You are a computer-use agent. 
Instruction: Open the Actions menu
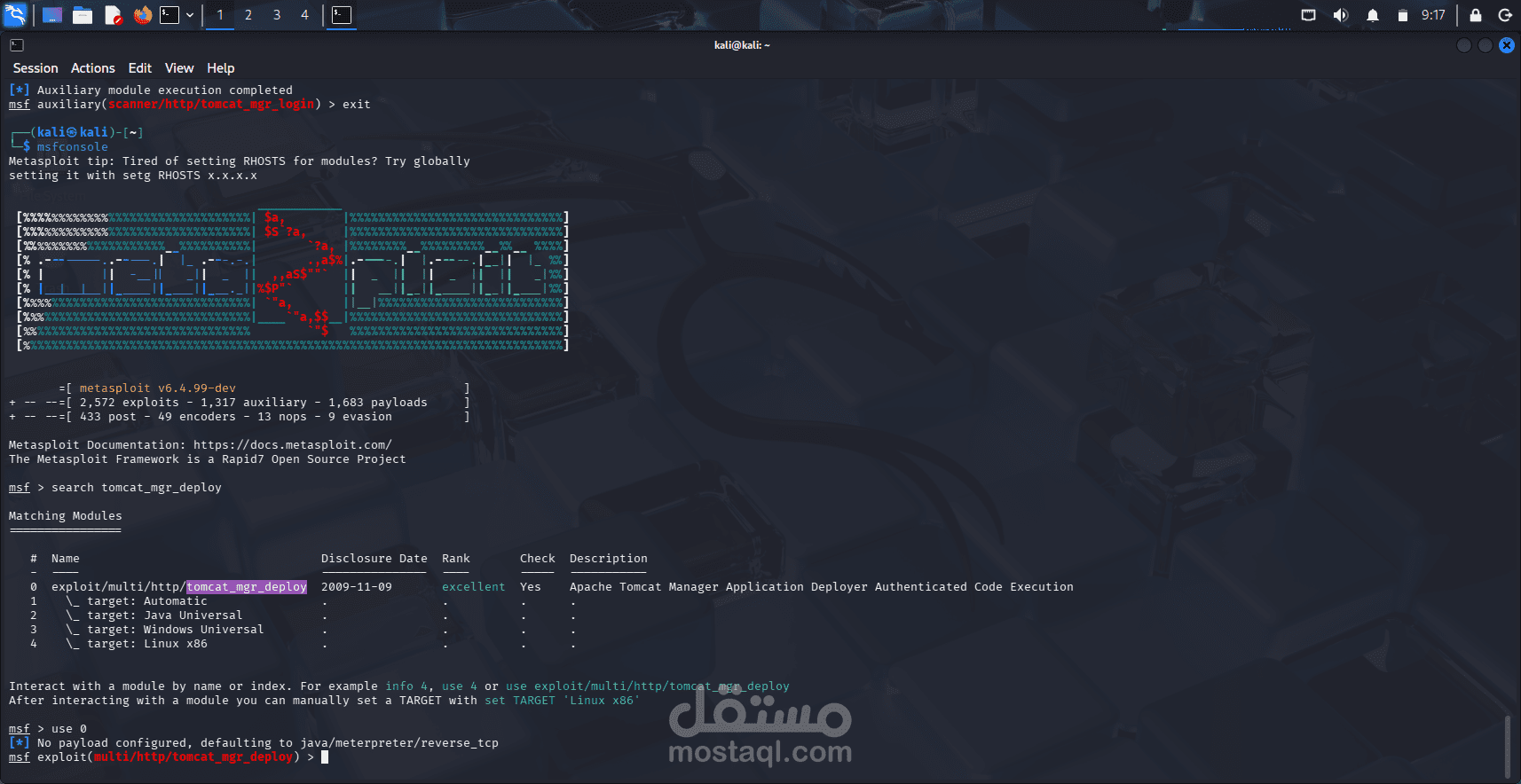(x=93, y=68)
